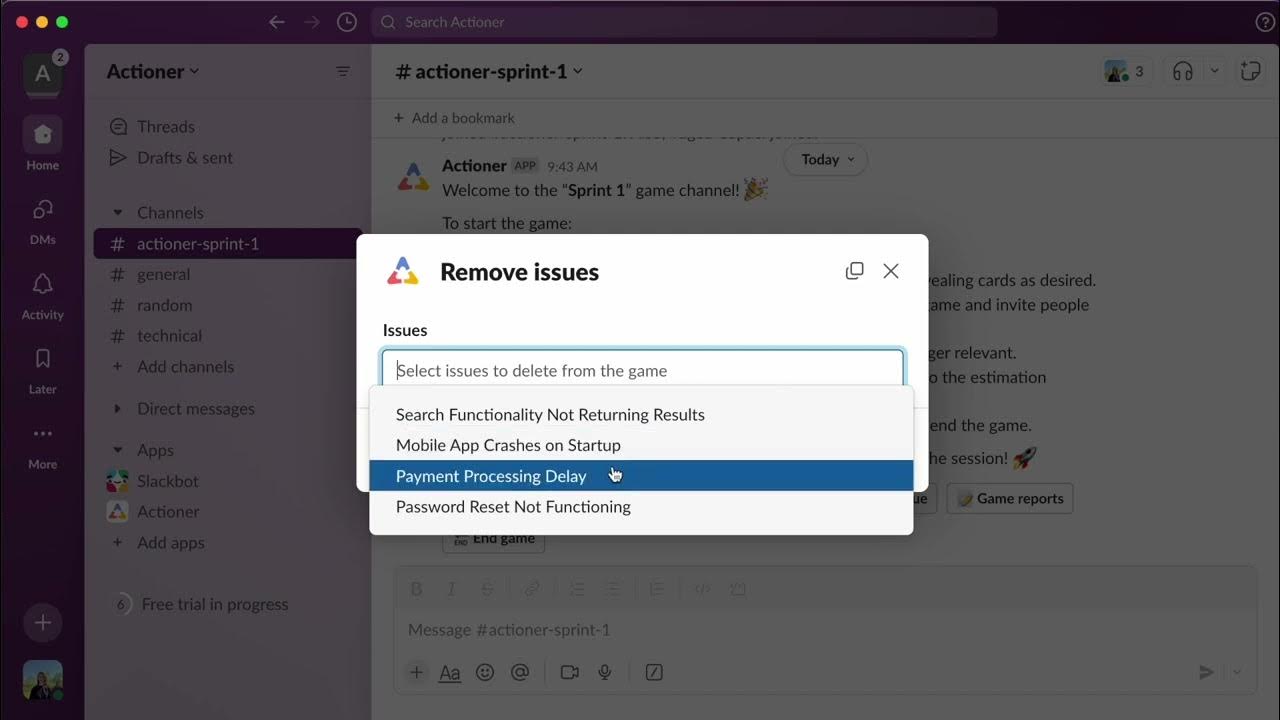Go back in history arrow

tap(277, 22)
